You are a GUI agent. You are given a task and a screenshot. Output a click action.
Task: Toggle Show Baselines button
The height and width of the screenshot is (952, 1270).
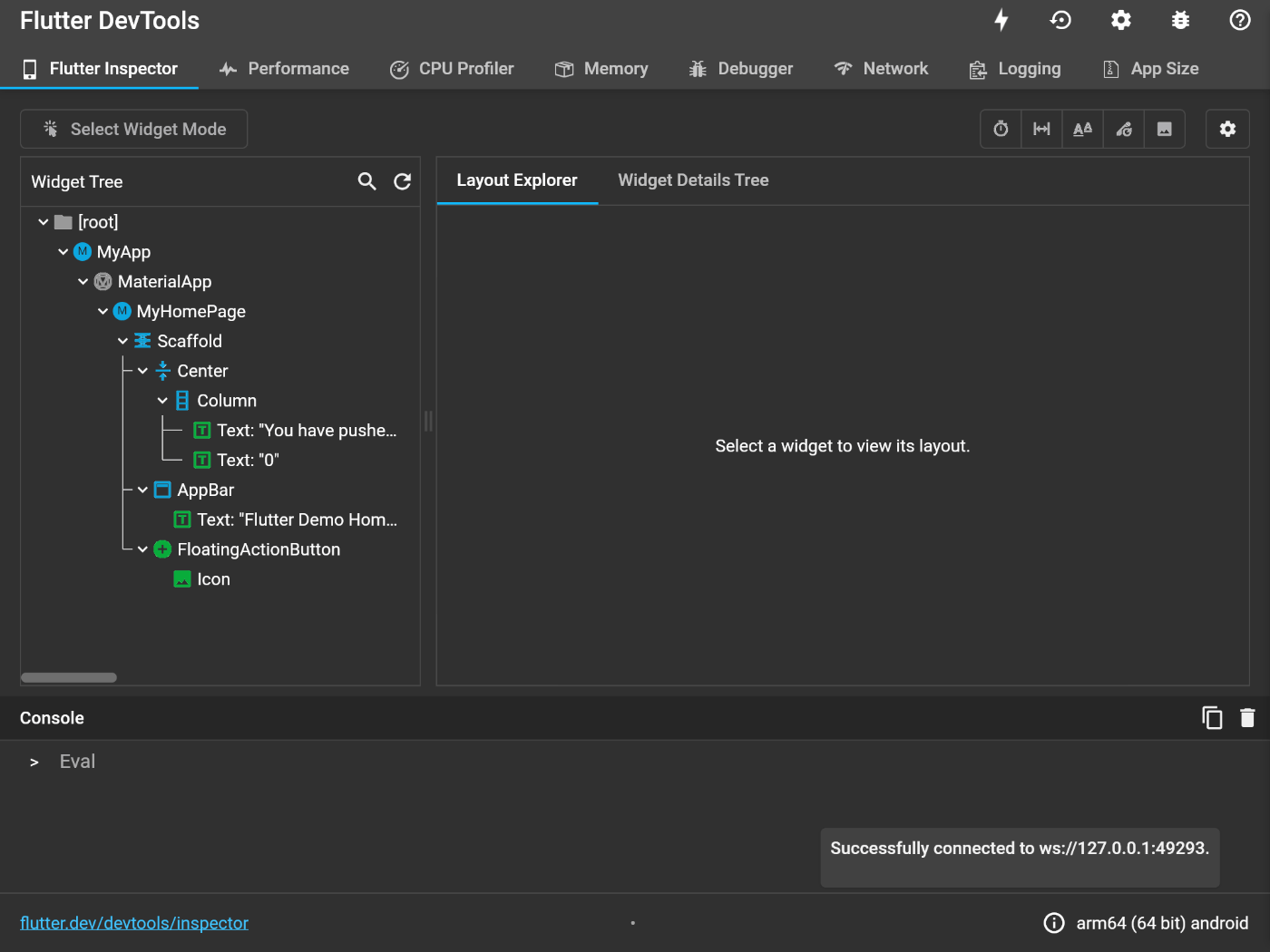[x=1082, y=129]
